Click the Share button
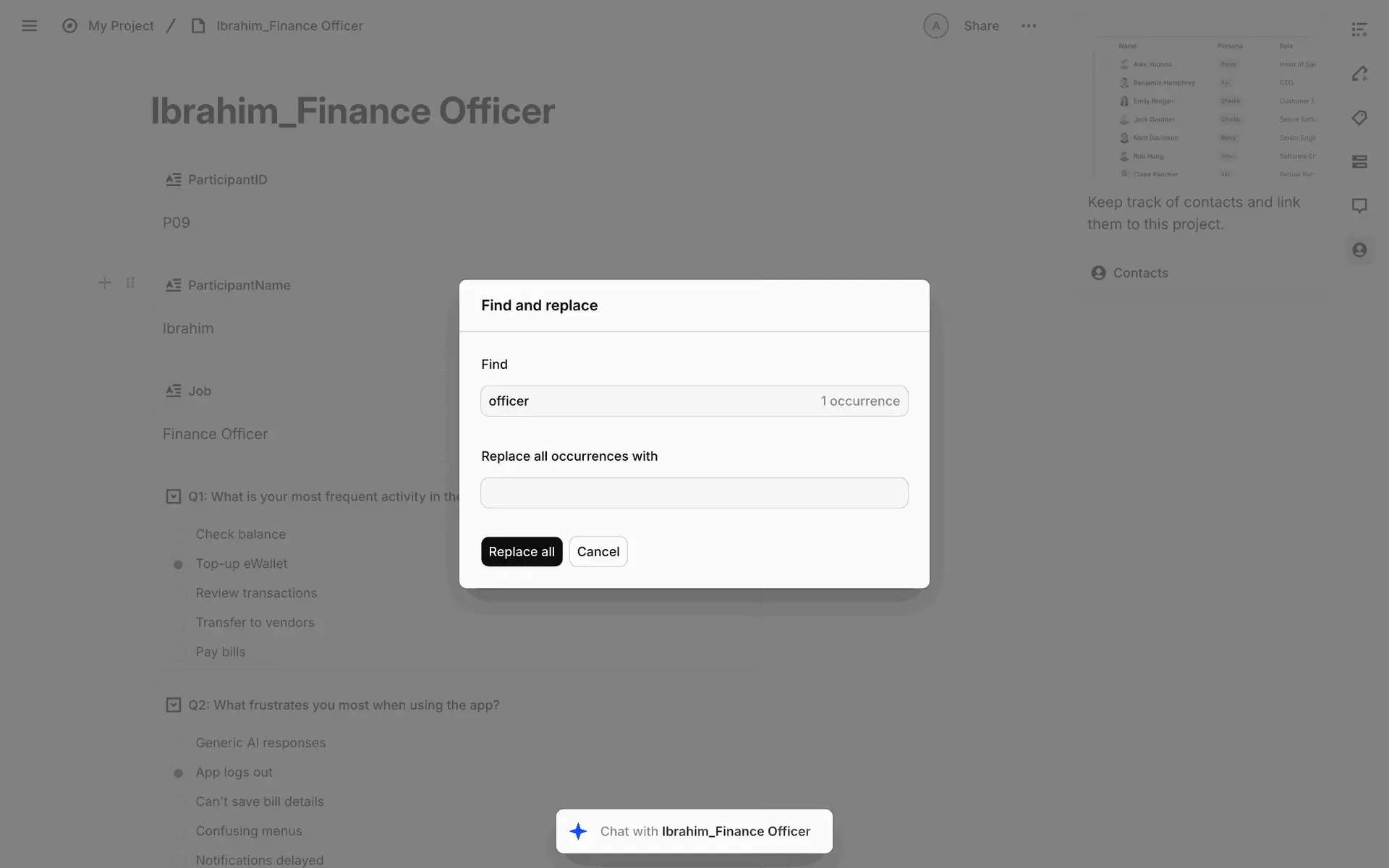1389x868 pixels. click(x=981, y=26)
